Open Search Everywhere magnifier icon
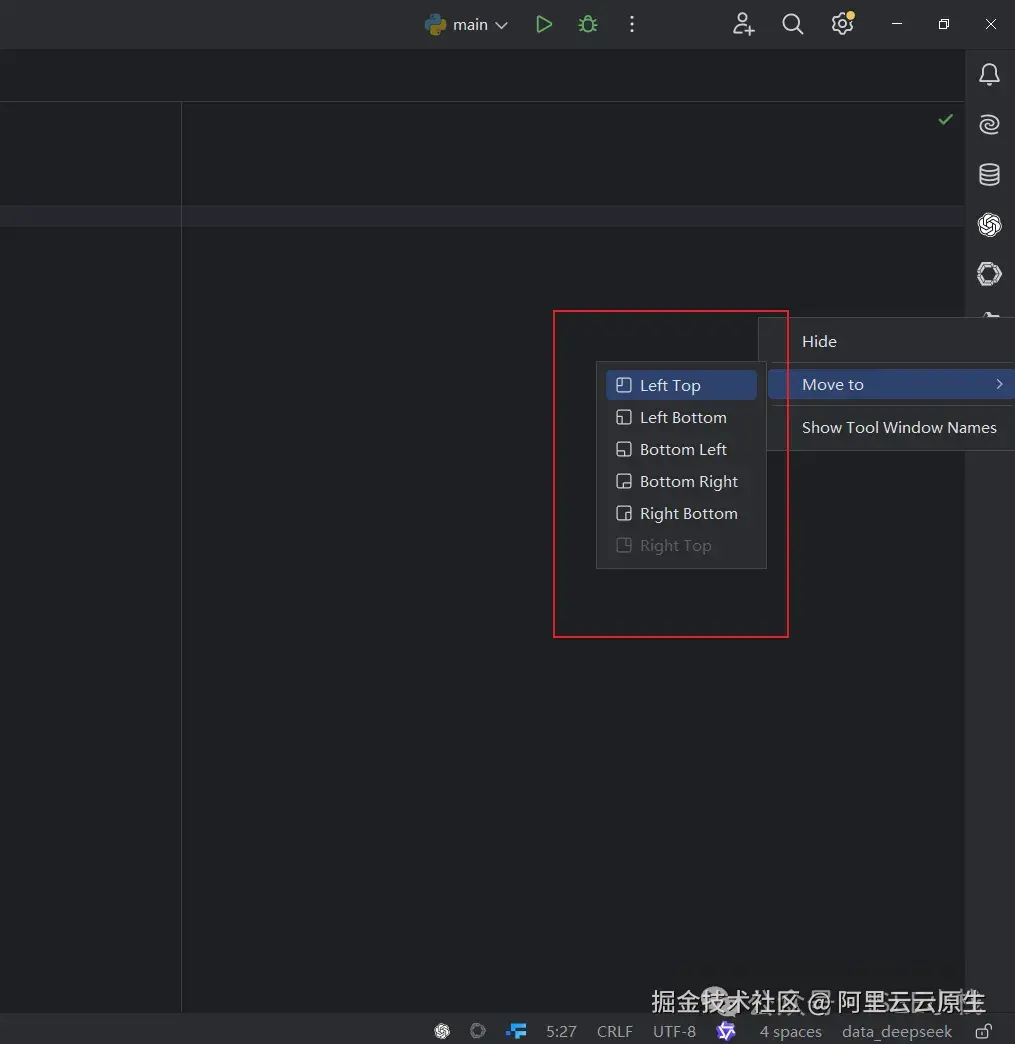This screenshot has width=1015, height=1044. tap(792, 25)
